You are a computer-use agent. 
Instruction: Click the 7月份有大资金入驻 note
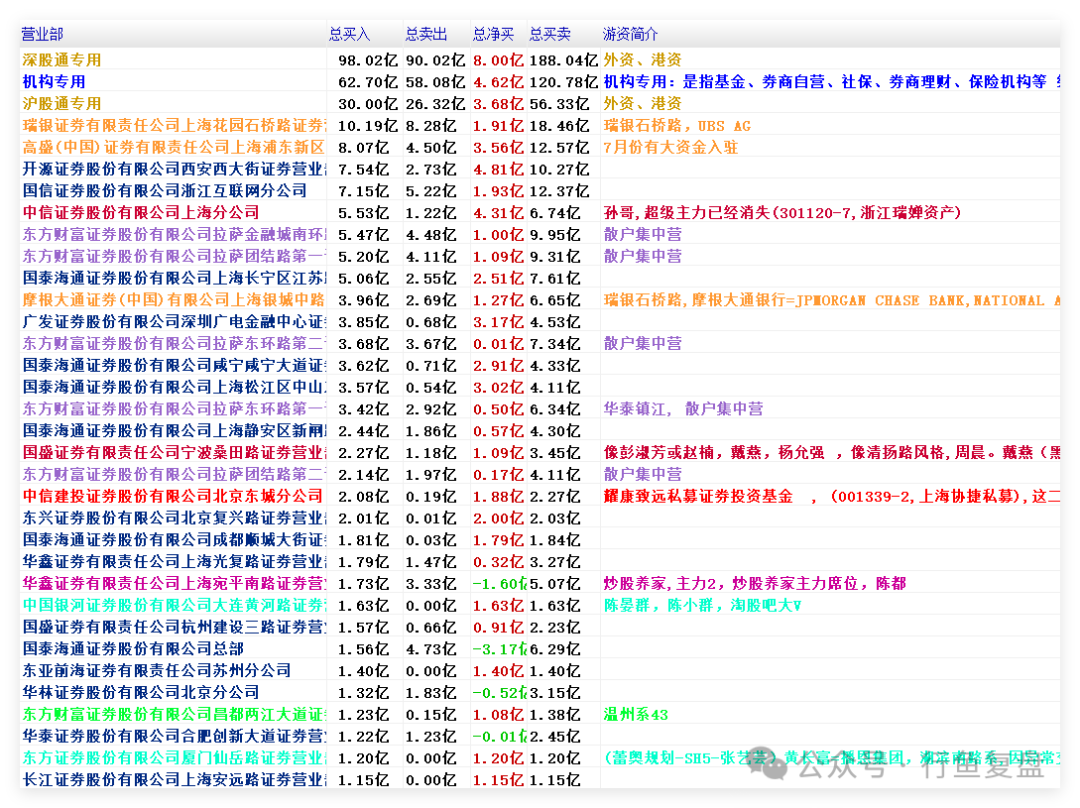(670, 147)
